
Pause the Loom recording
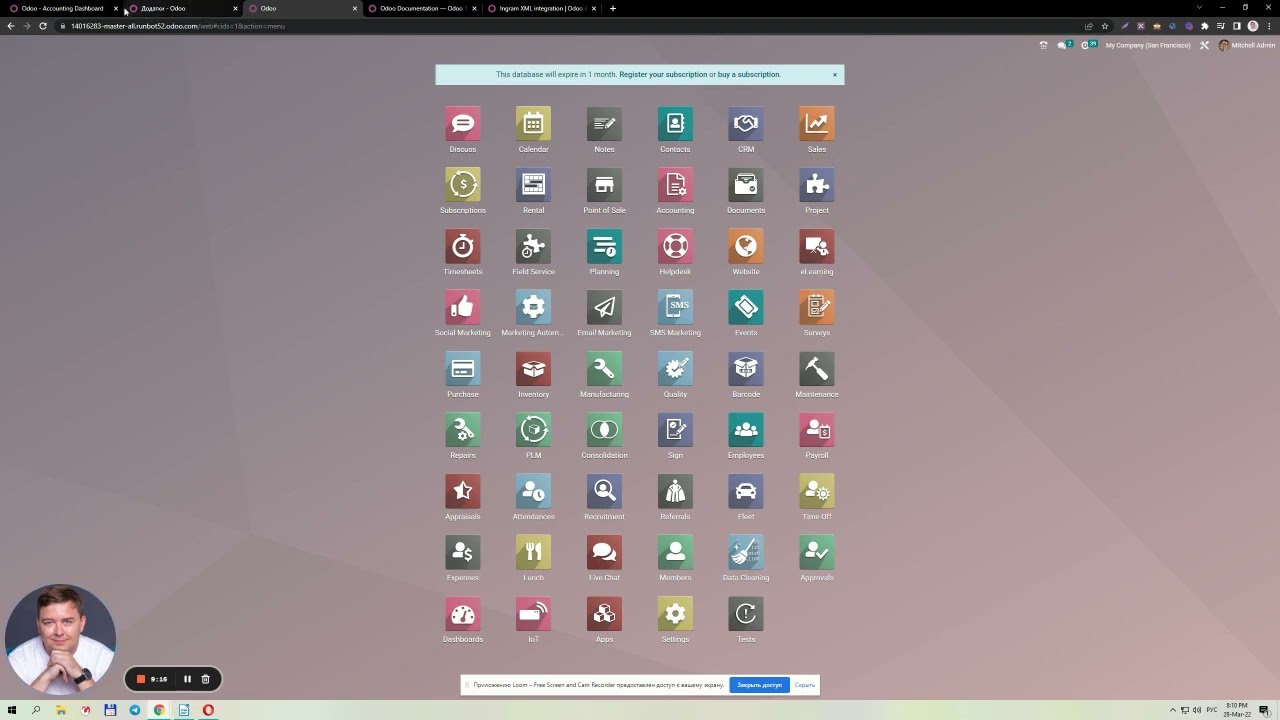click(x=187, y=679)
